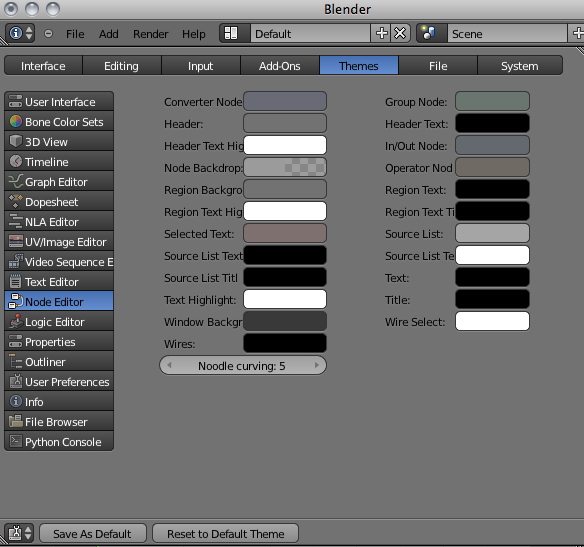The image size is (584, 547).
Task: Open the File menu
Action: click(75, 34)
